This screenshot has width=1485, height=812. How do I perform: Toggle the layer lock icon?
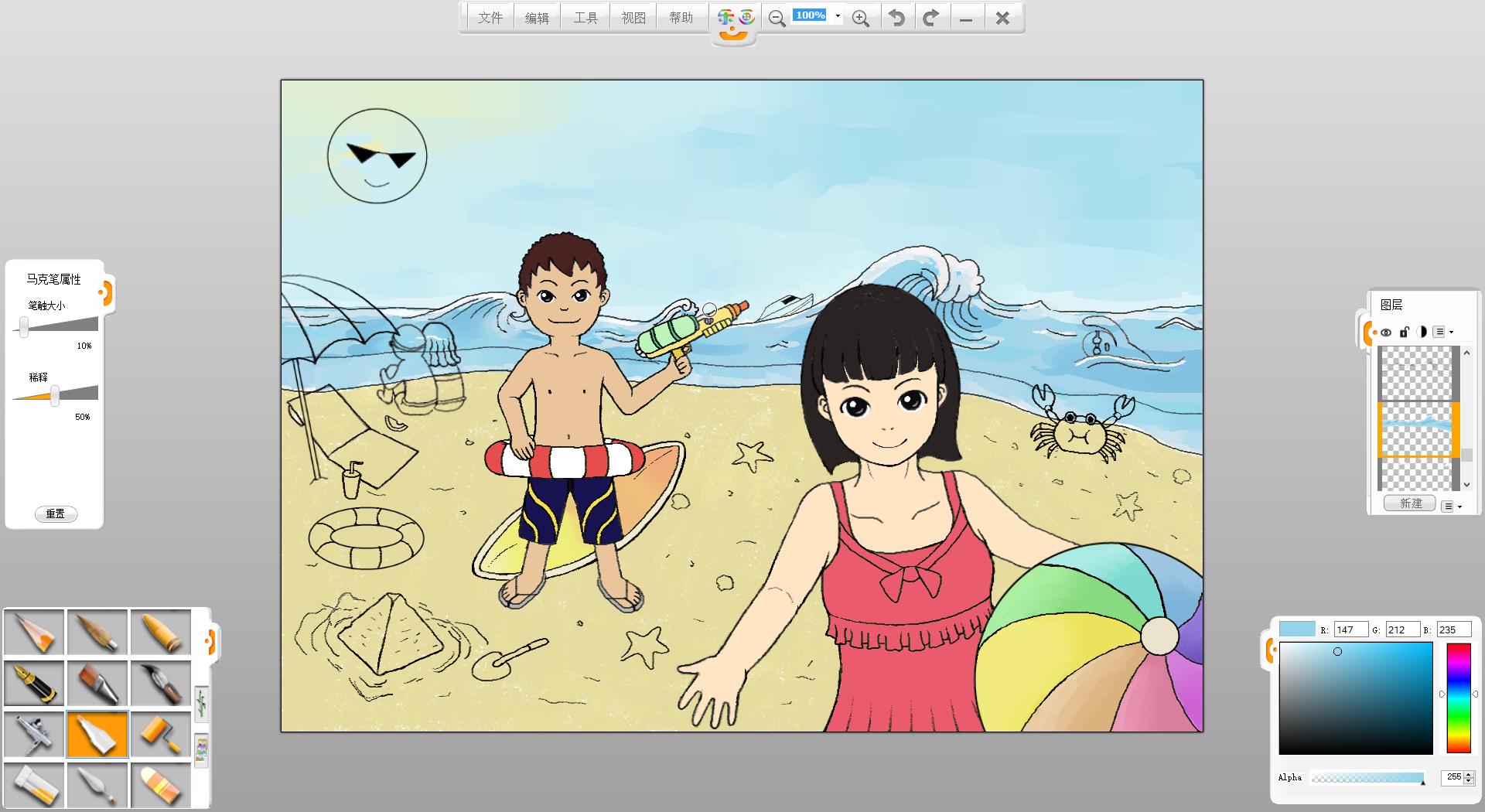click(x=1404, y=332)
